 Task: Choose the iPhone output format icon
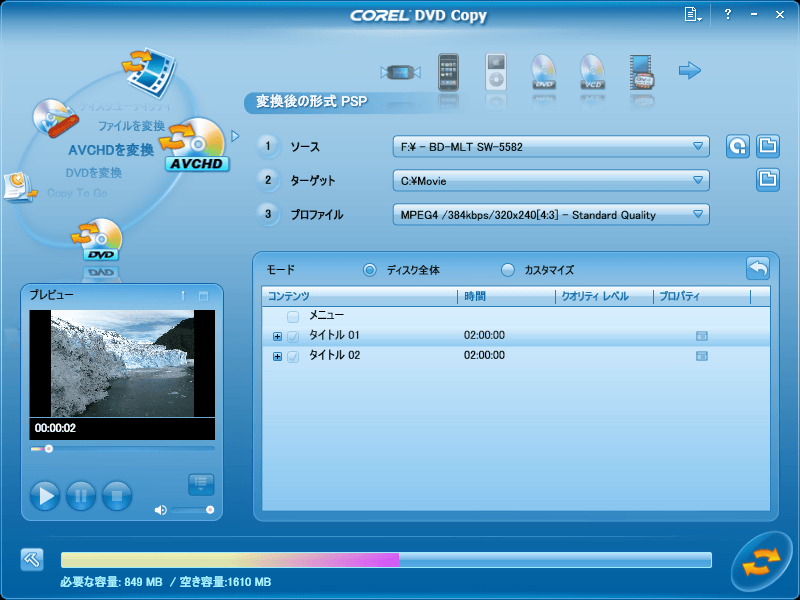click(448, 72)
